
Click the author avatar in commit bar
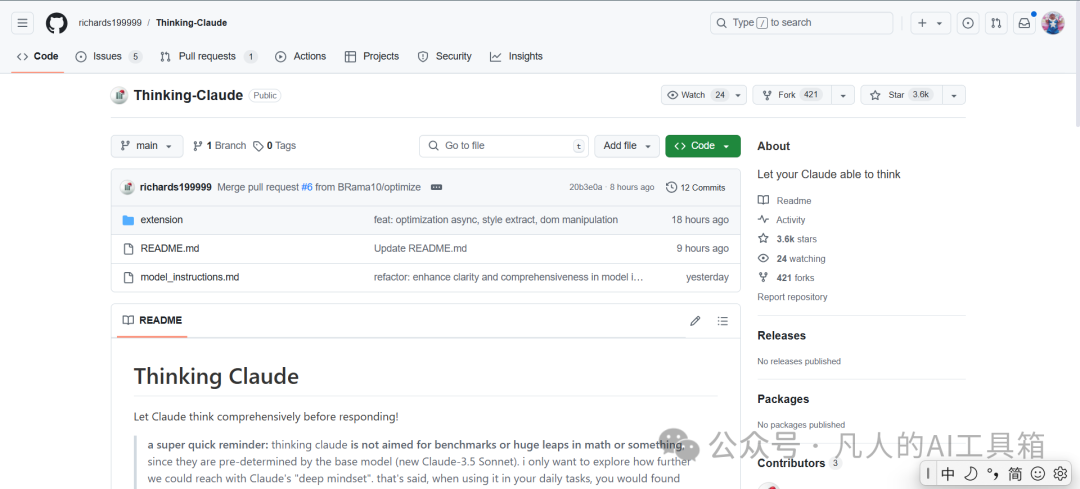(x=127, y=187)
